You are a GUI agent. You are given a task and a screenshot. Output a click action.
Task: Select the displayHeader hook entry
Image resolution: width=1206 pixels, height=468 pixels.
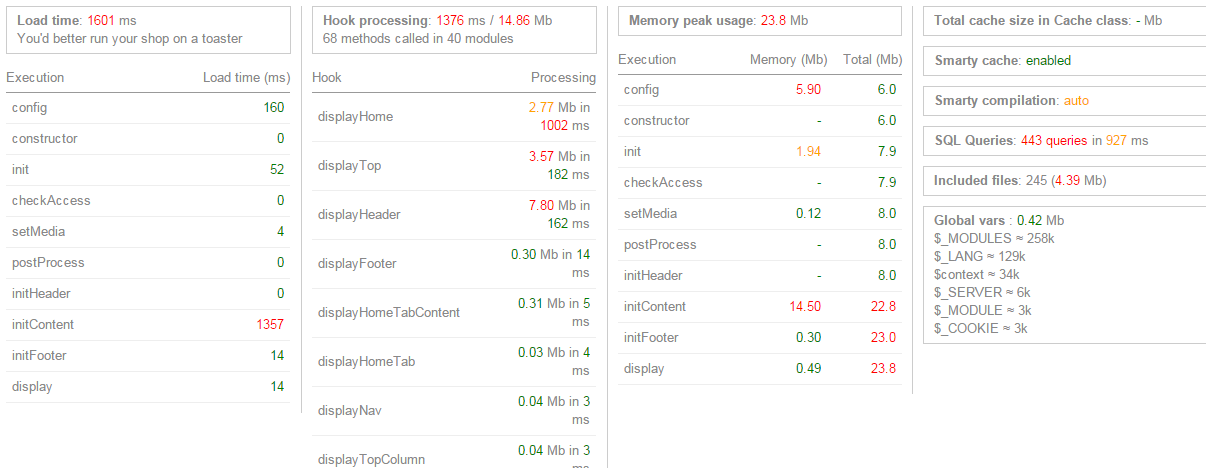click(x=454, y=214)
